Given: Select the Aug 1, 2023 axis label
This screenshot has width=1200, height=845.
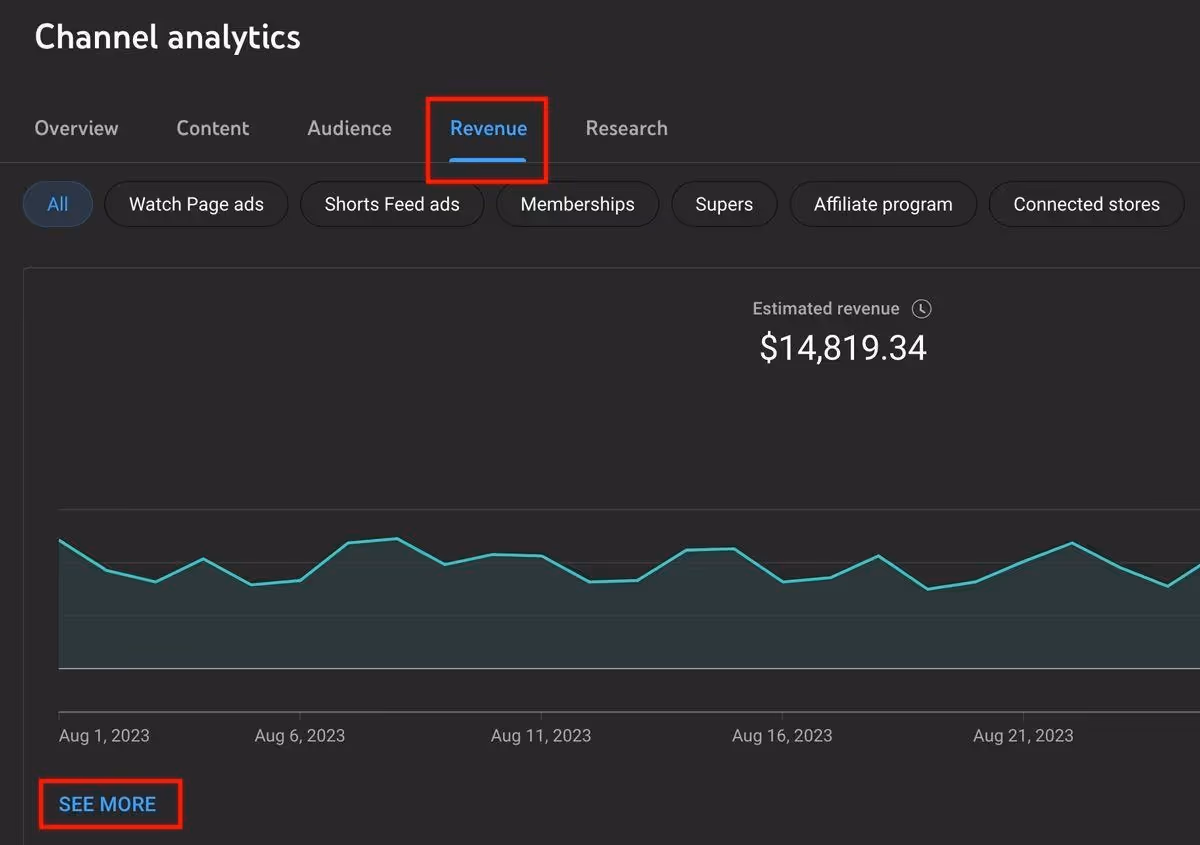Looking at the screenshot, I should coord(104,735).
